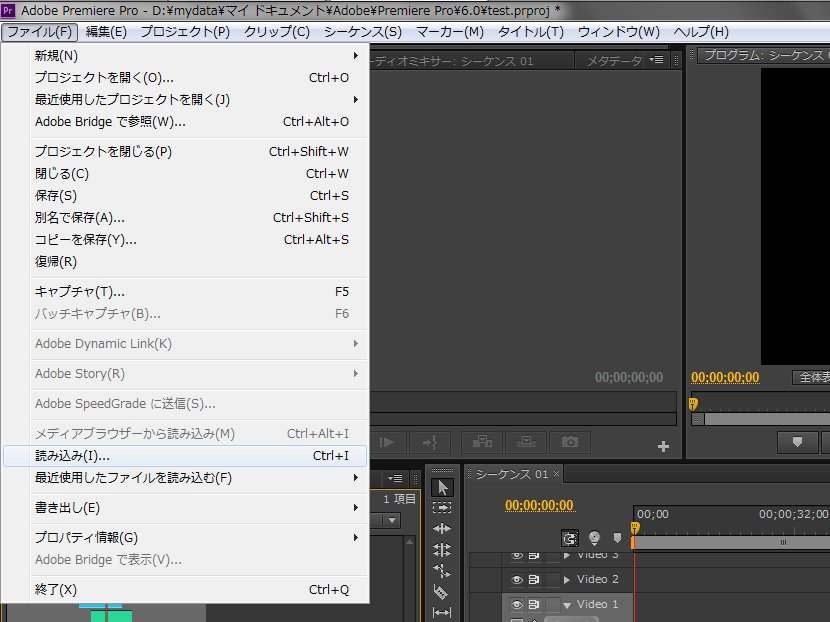Click the Program monitor playhead marker
Screen dimensions: 830x622
pyautogui.click(x=693, y=404)
